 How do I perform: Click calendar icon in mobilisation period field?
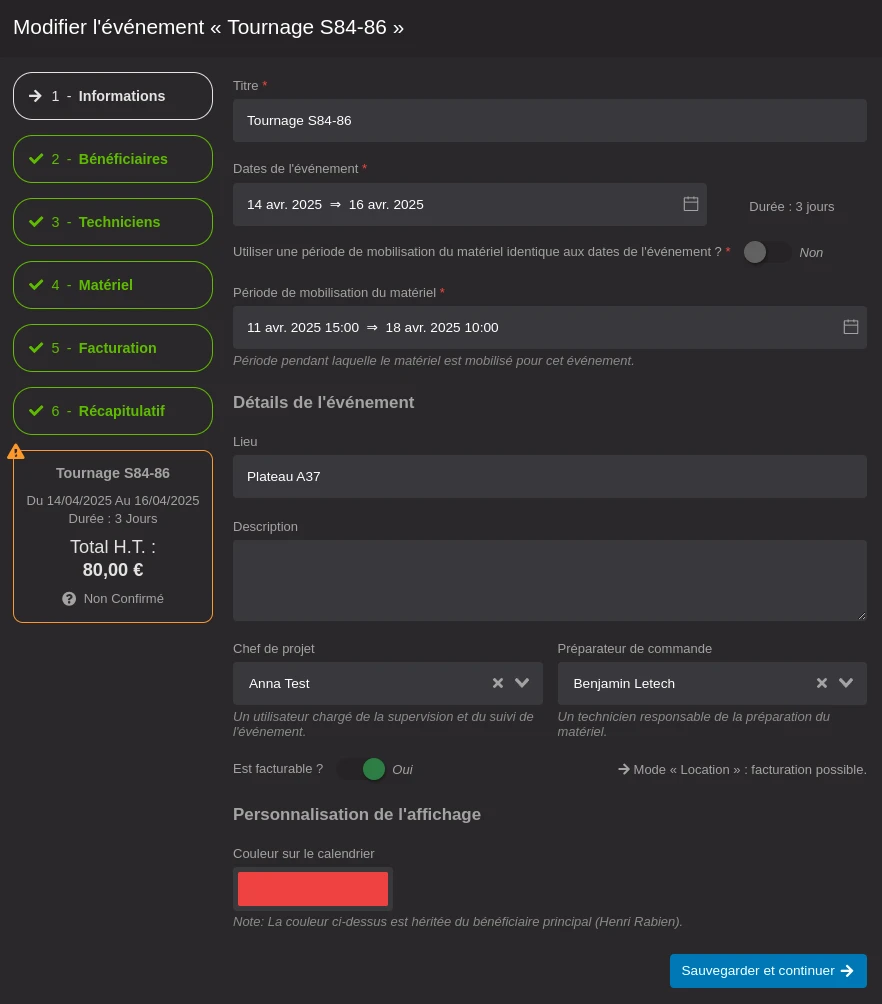click(850, 327)
